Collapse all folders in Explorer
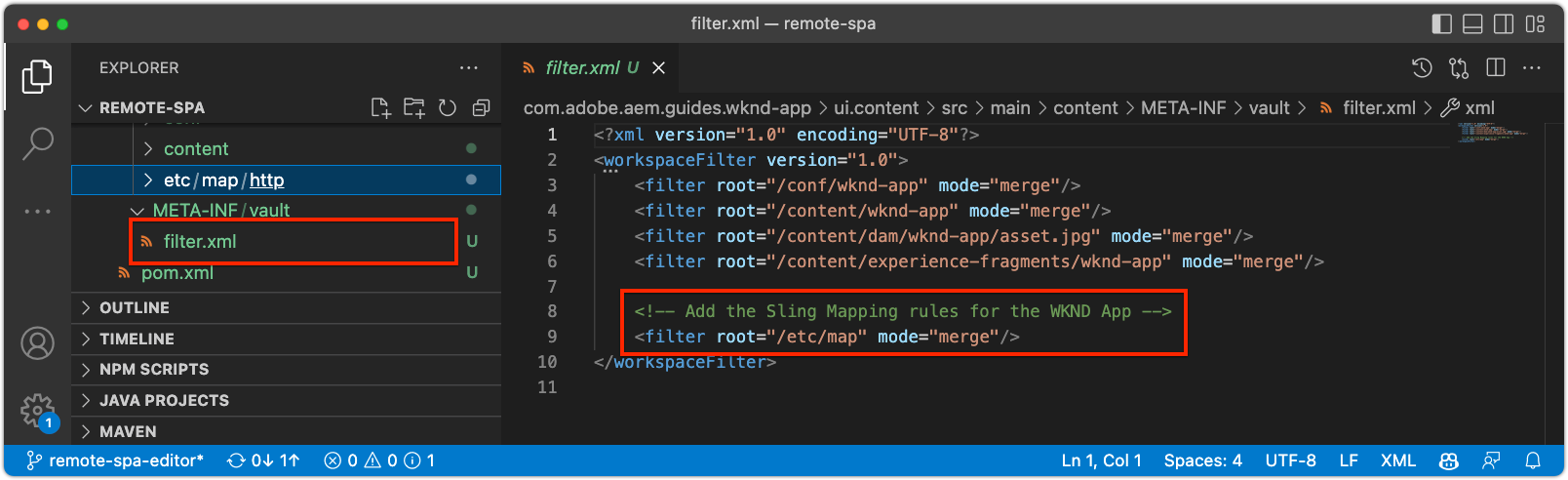 click(x=481, y=108)
